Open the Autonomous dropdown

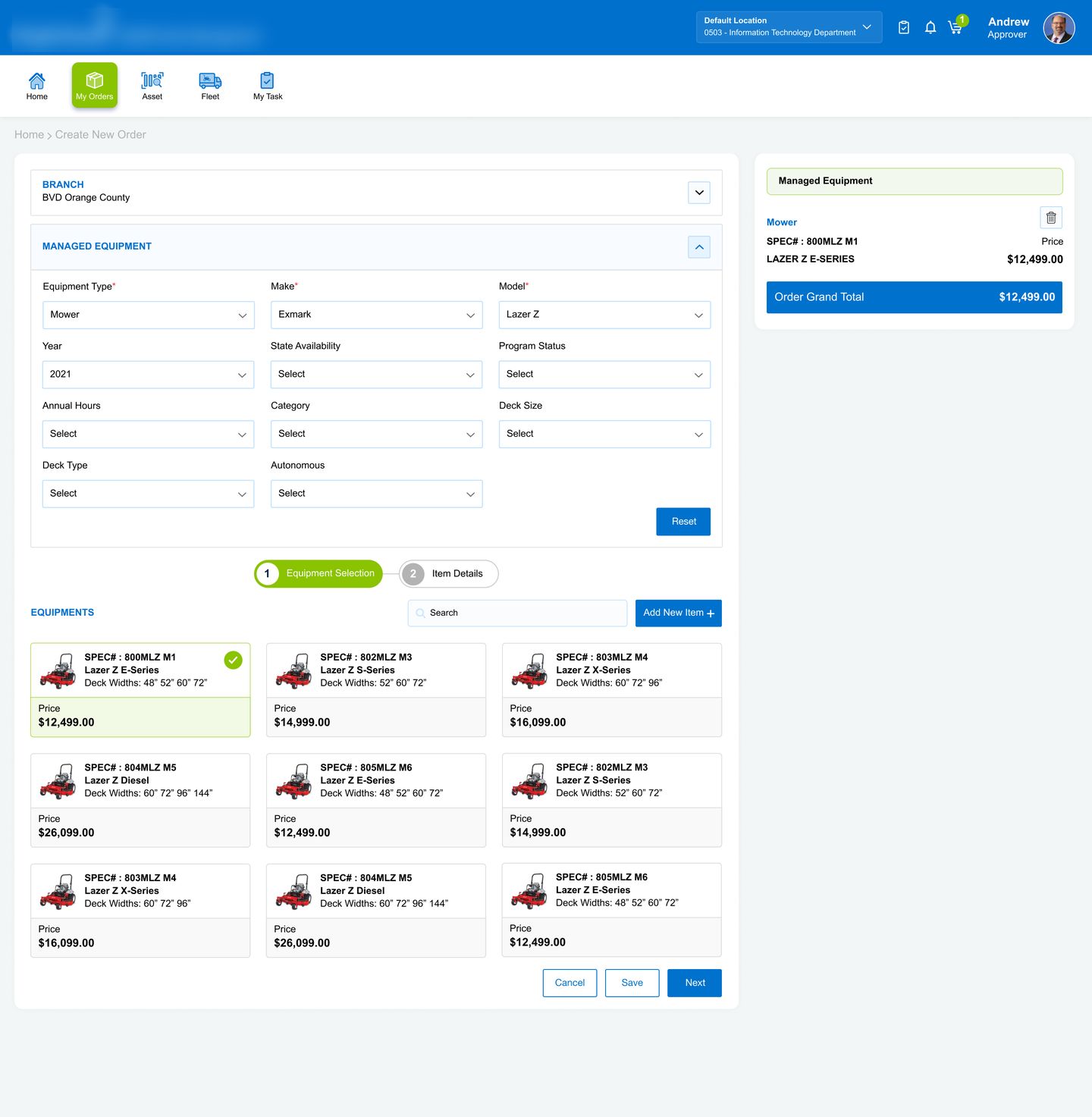[x=377, y=494]
